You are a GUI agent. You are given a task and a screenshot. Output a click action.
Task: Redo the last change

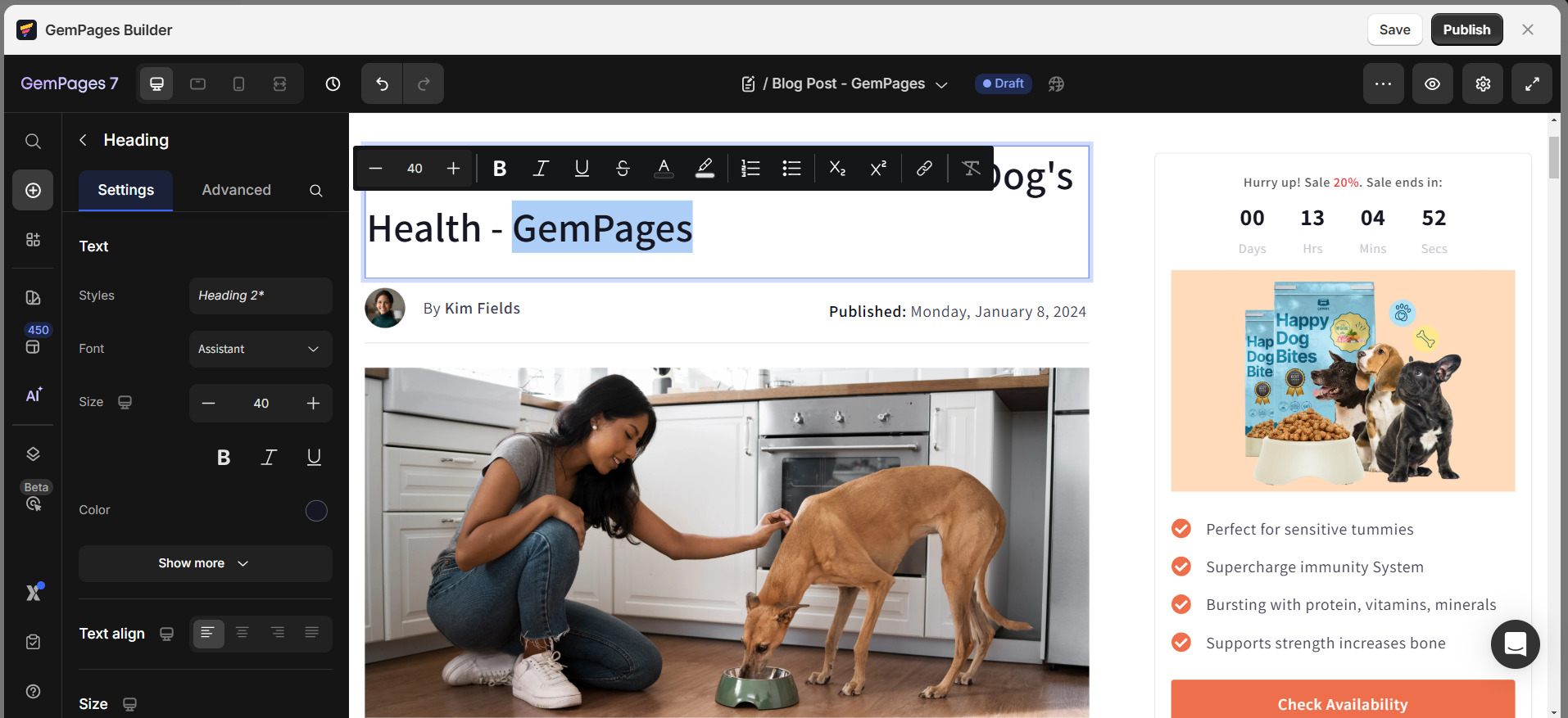point(424,84)
